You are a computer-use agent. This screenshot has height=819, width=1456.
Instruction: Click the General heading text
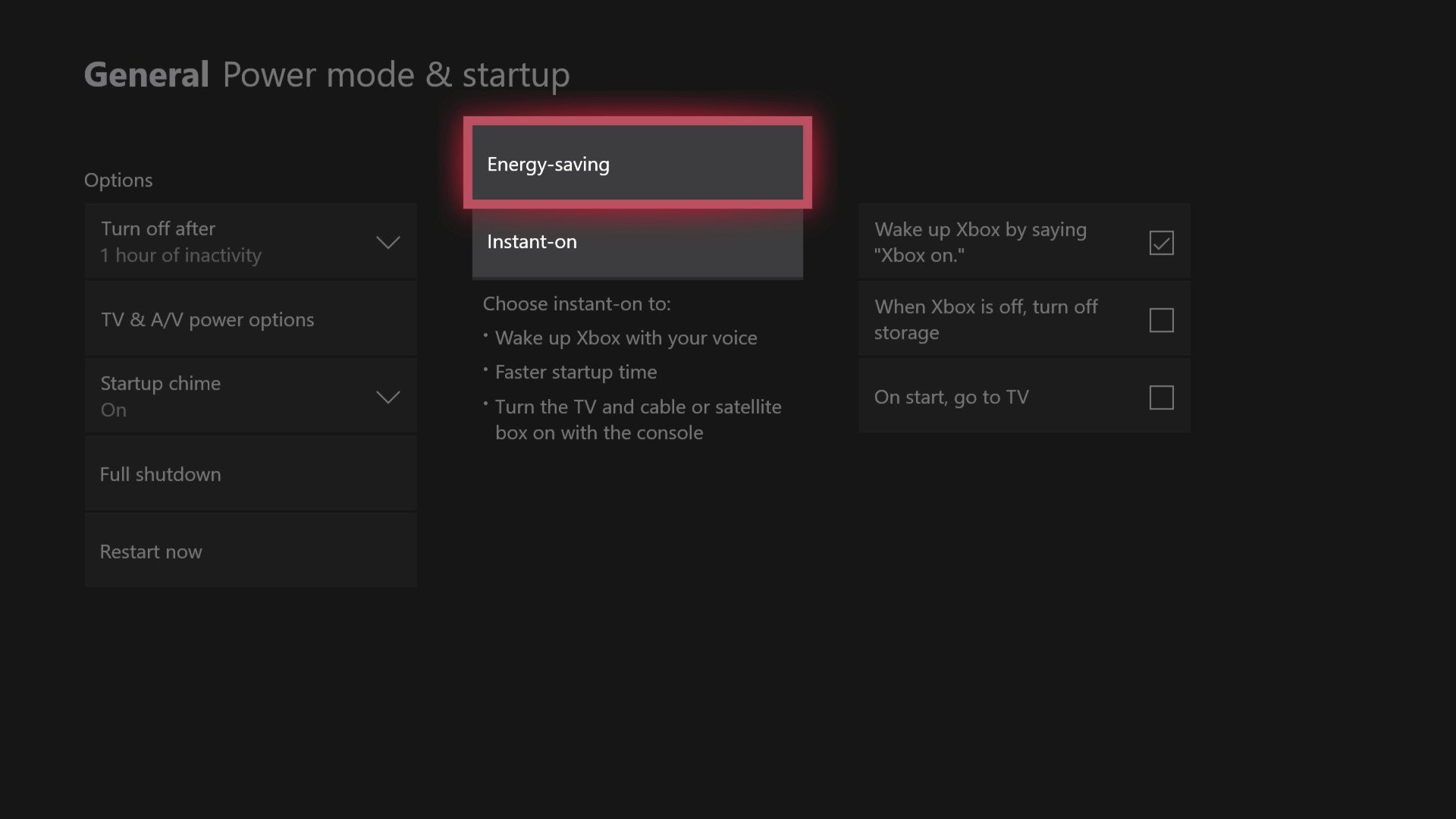[146, 74]
